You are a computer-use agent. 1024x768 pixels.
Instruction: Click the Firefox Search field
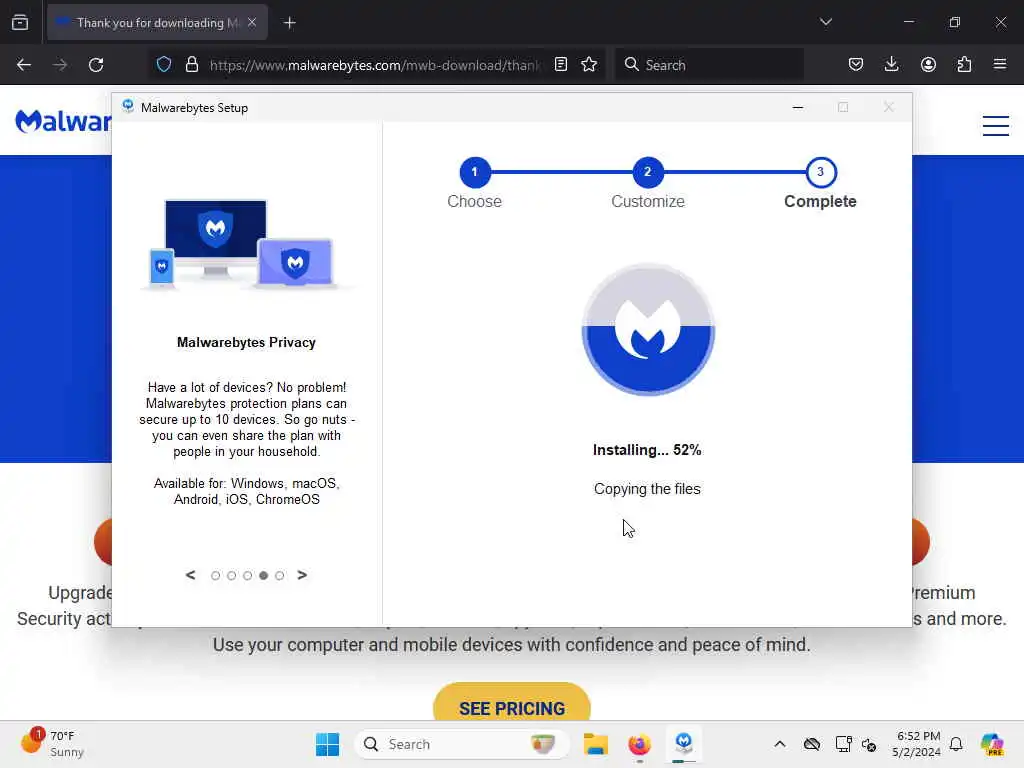pyautogui.click(x=709, y=65)
